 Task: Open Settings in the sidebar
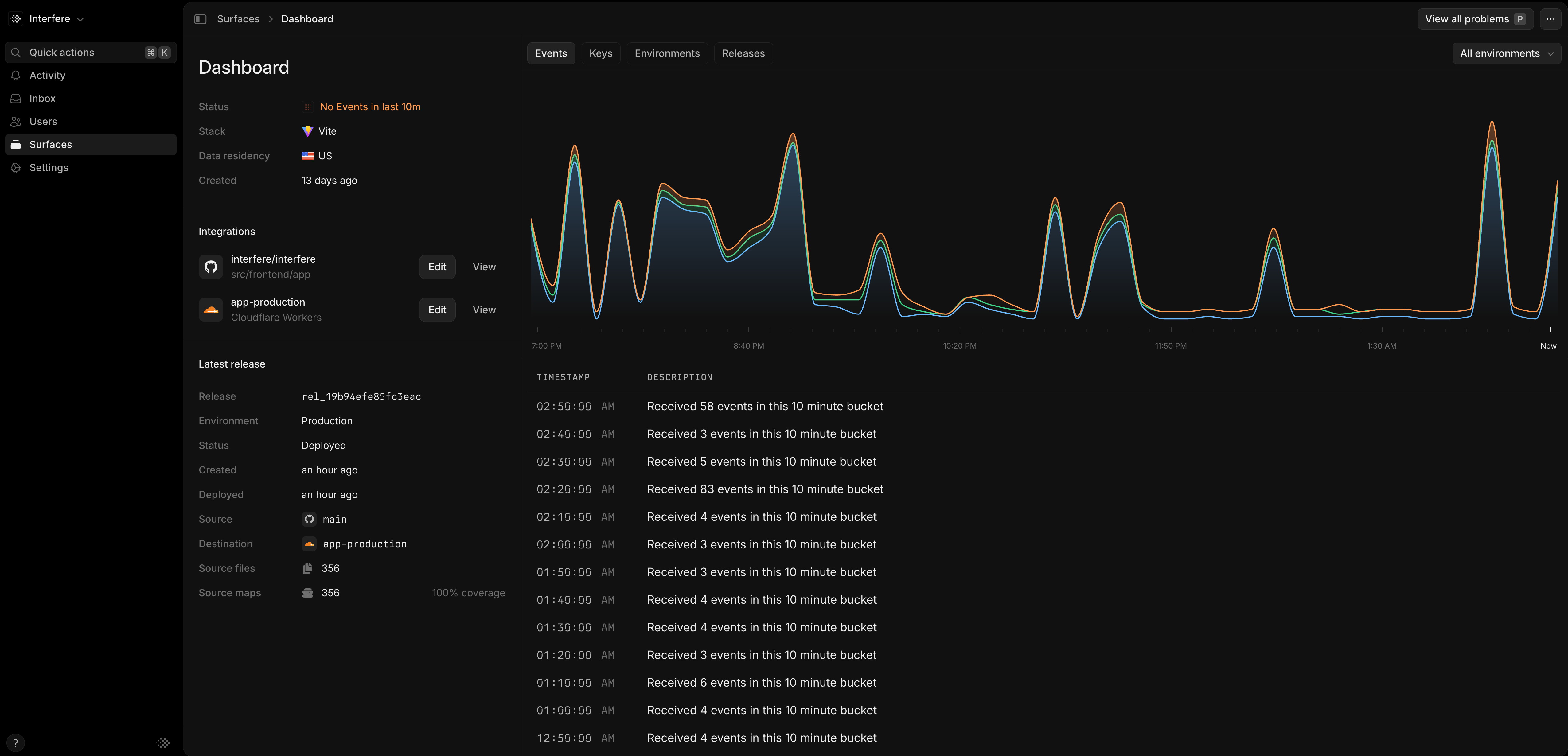pos(91,168)
